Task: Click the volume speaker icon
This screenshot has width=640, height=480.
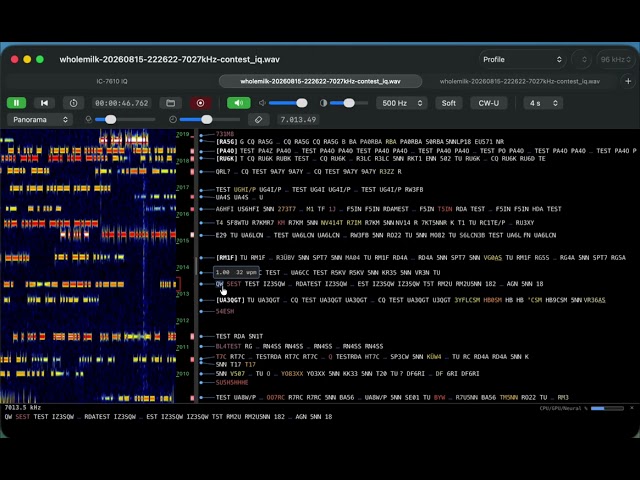Action: point(262,103)
